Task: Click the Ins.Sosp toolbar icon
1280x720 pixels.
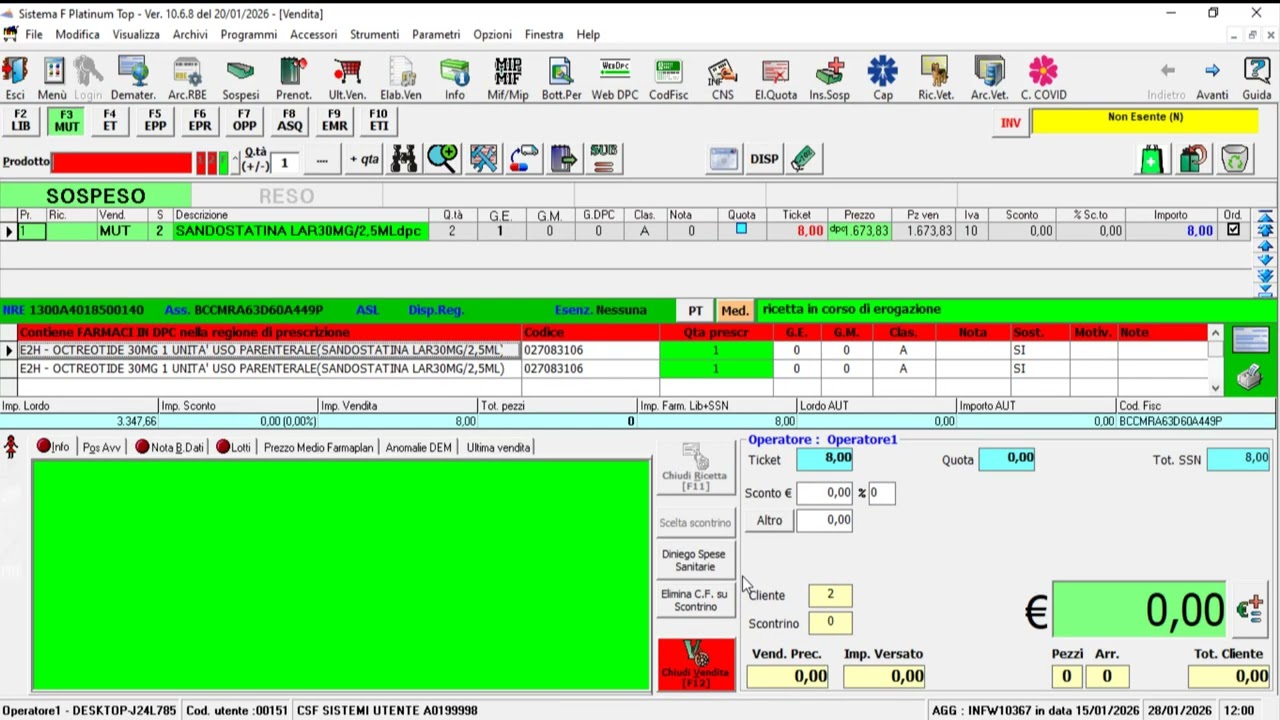Action: click(830, 79)
